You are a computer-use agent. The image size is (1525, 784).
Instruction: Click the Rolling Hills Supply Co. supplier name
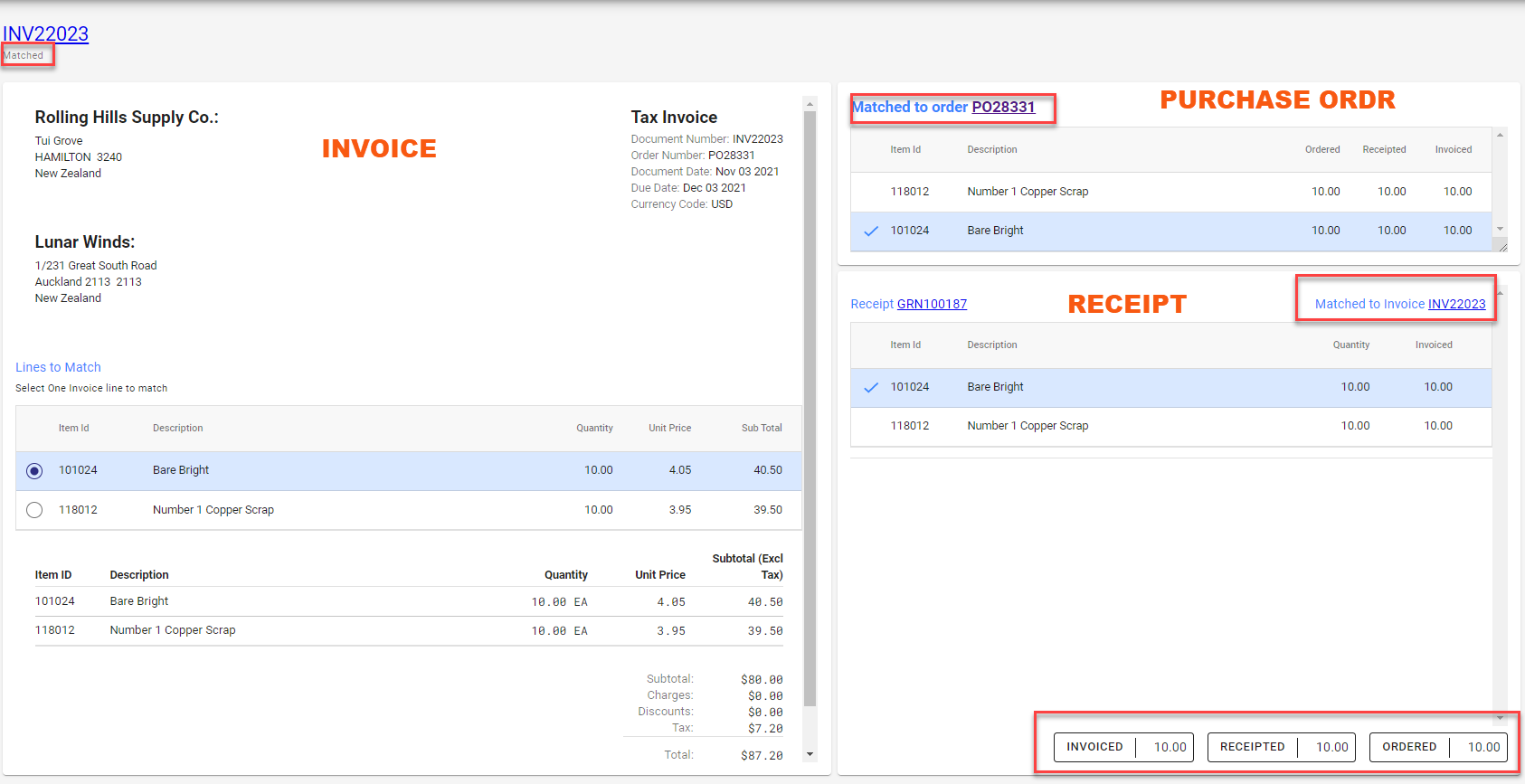coord(127,117)
